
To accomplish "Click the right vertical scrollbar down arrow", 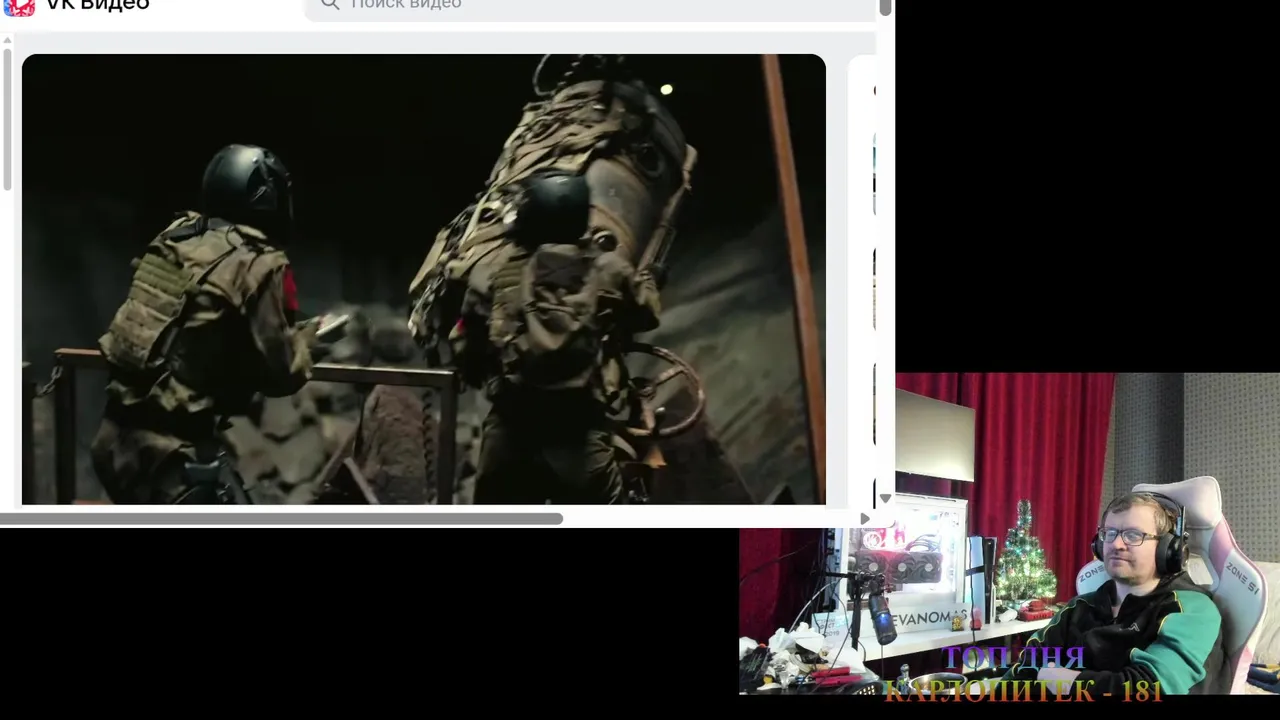I will 885,498.
